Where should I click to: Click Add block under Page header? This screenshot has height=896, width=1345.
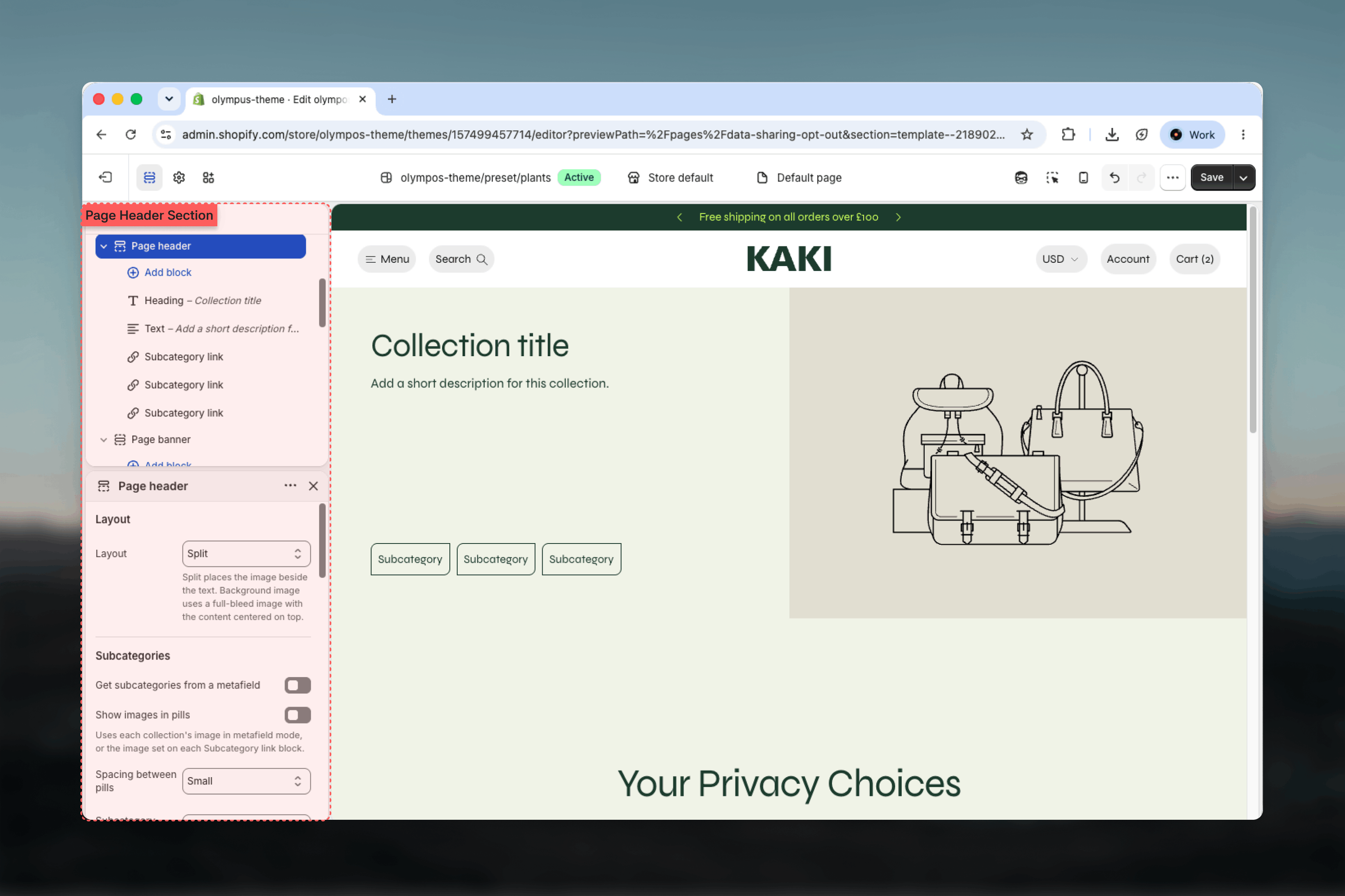click(x=160, y=273)
